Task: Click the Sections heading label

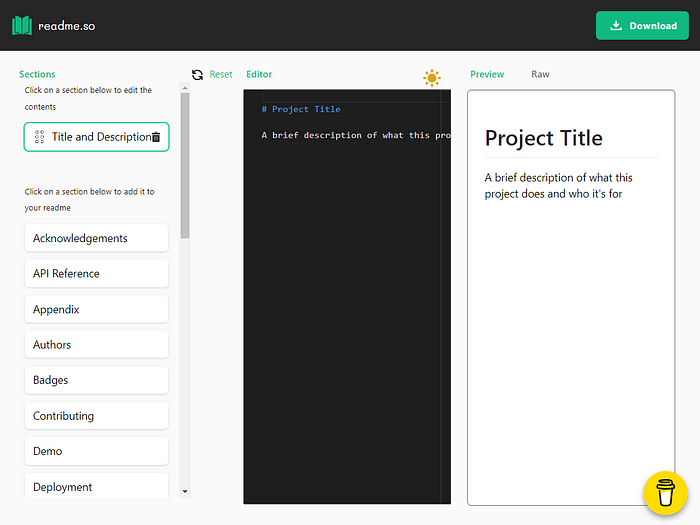Action: [37, 74]
